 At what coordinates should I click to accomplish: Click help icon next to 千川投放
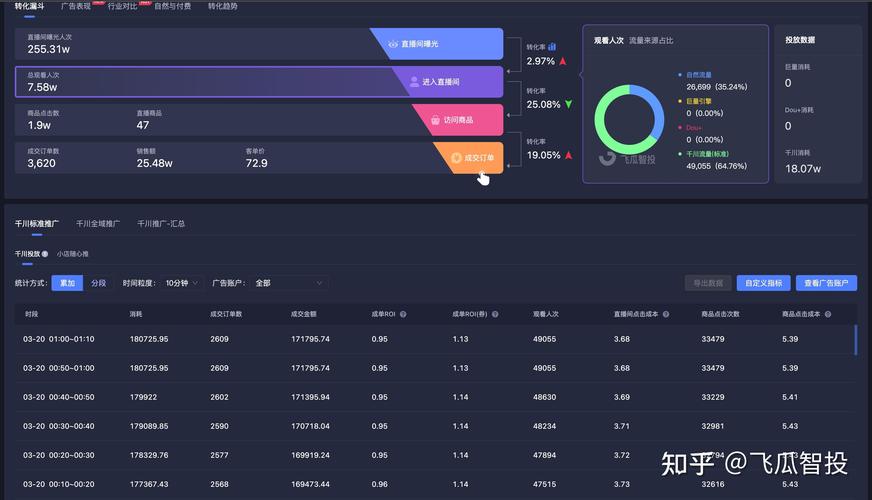[x=45, y=254]
